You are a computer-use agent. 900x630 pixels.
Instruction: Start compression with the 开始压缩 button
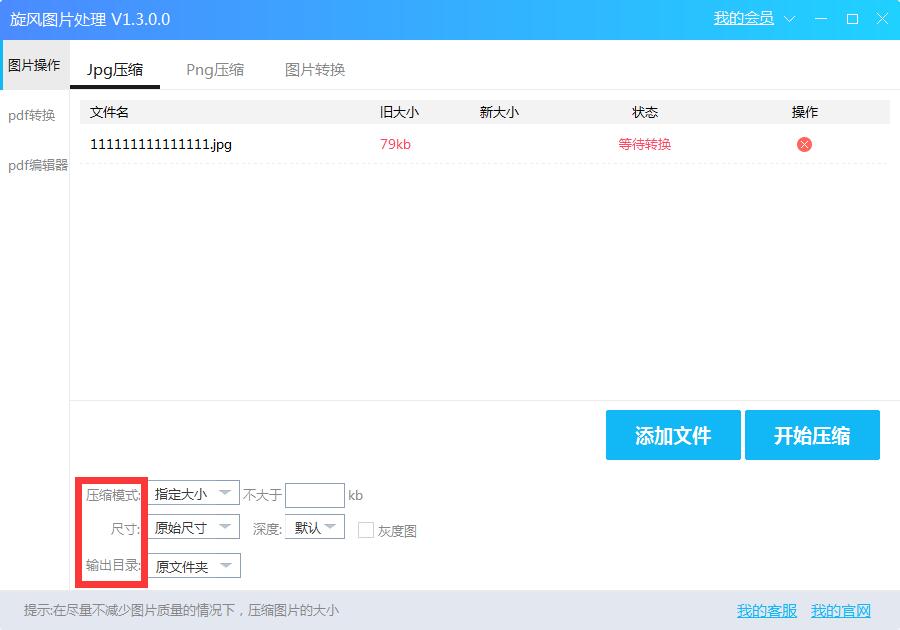click(x=812, y=435)
